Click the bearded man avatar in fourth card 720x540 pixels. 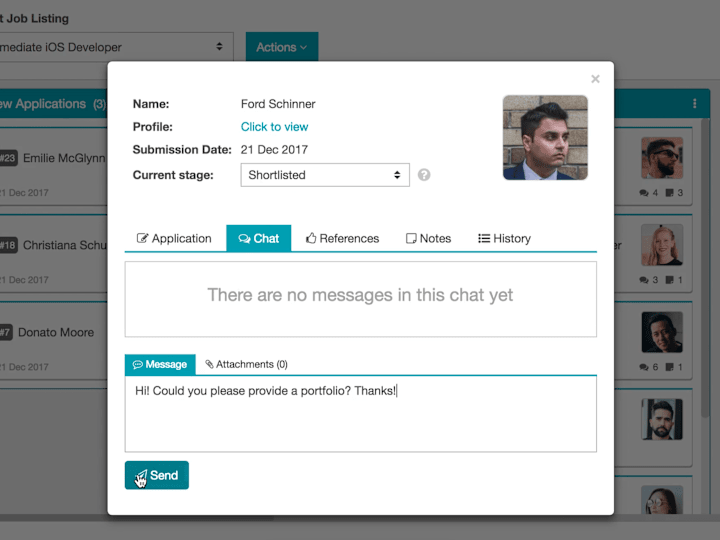[662, 419]
